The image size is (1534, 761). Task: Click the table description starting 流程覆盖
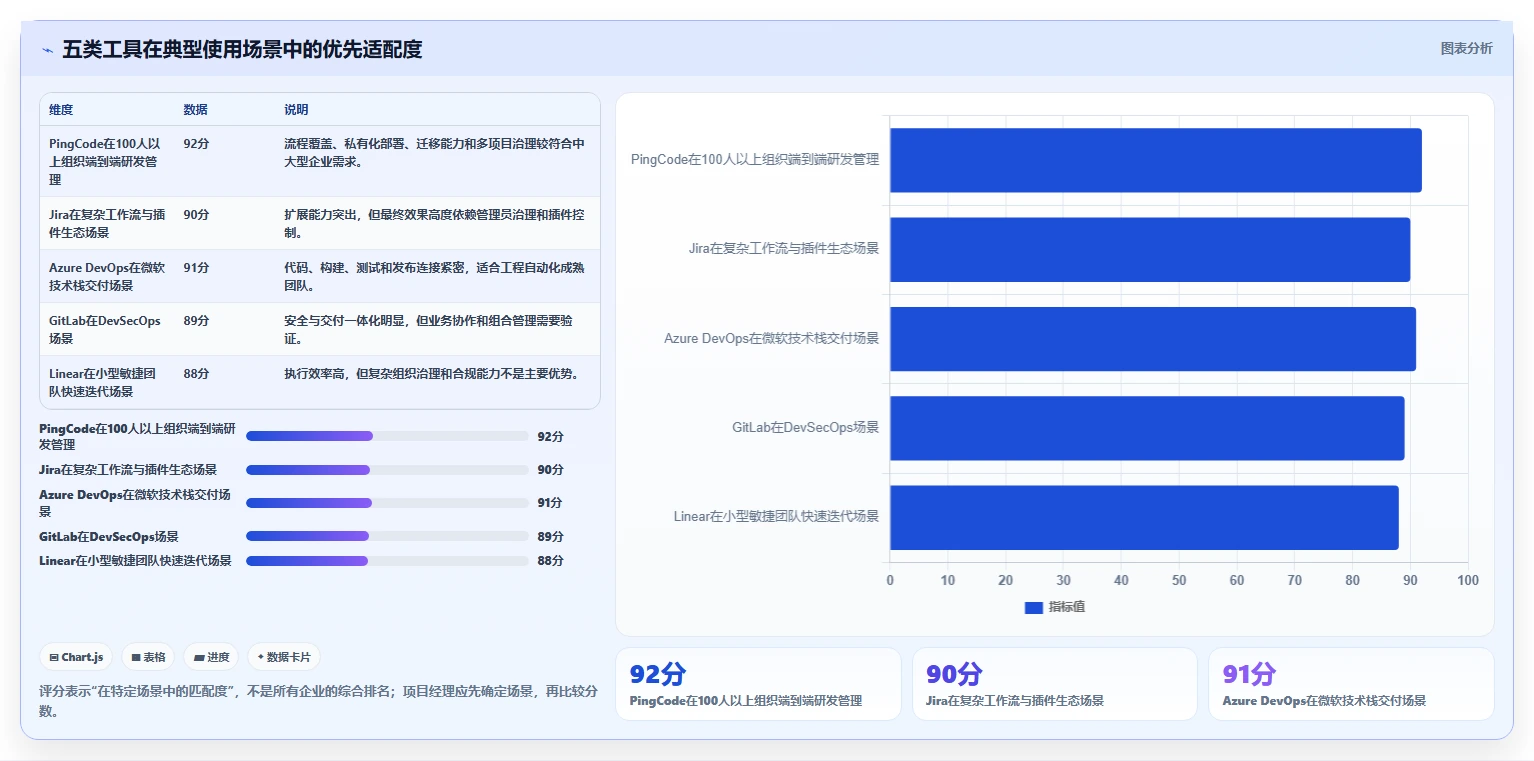435,152
